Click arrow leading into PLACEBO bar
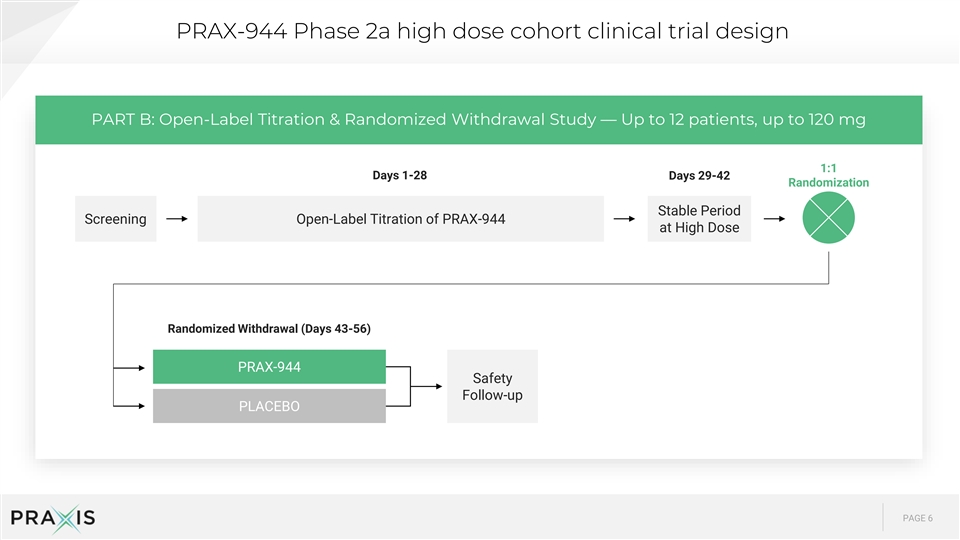960x540 pixels. 129,406
